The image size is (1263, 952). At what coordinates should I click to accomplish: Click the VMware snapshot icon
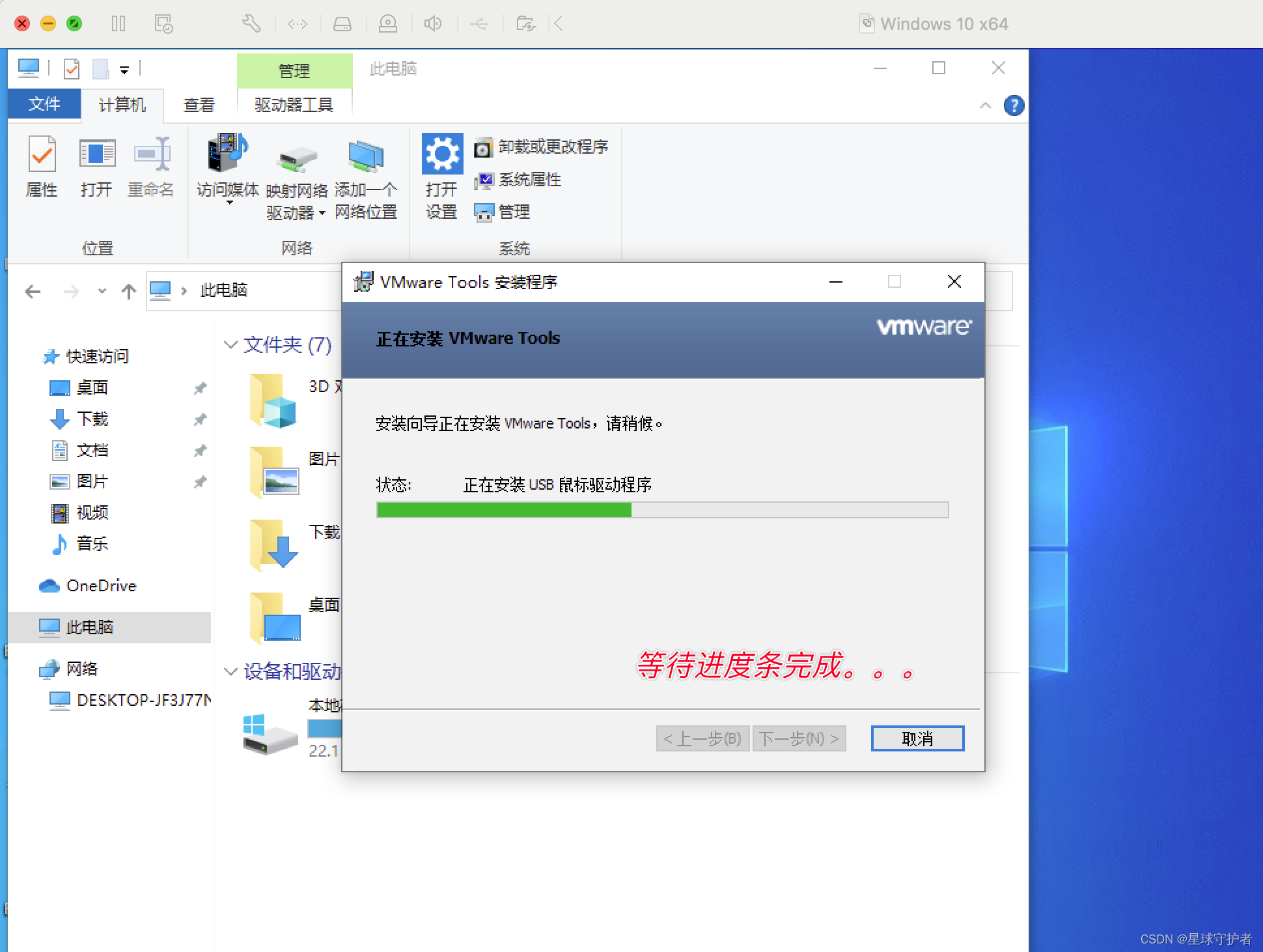pyautogui.click(x=163, y=24)
